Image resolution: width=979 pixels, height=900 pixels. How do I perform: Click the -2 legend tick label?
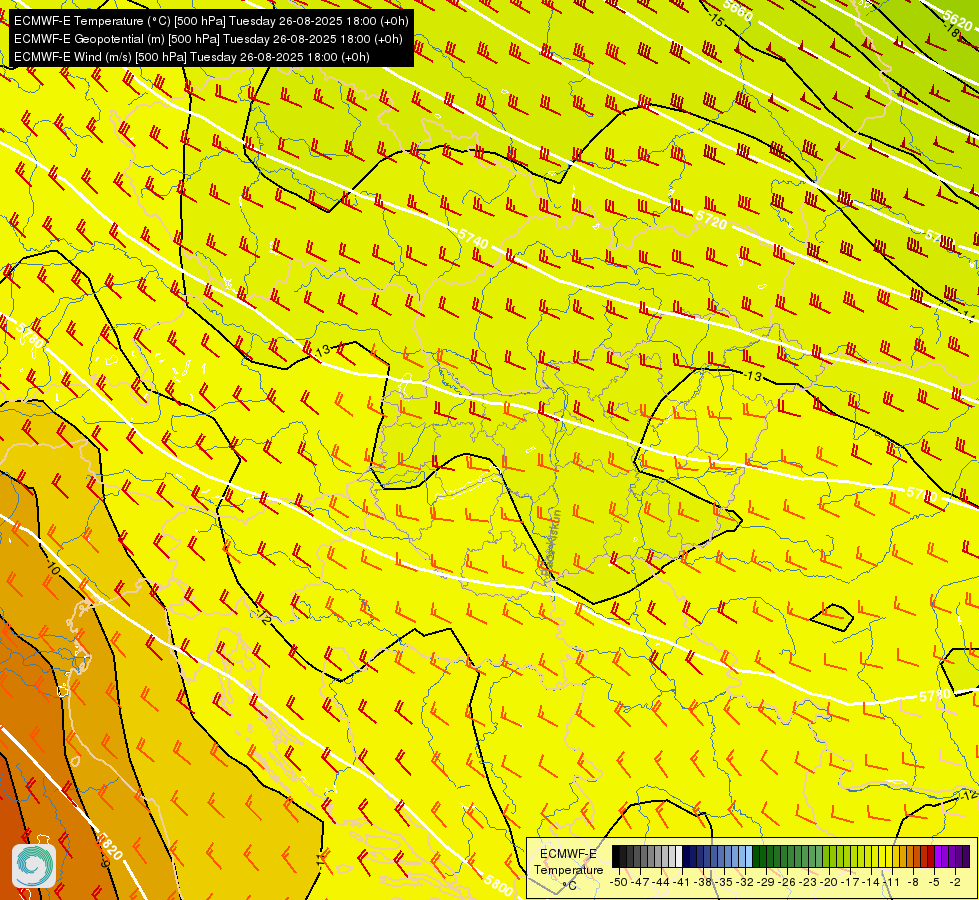coord(955,882)
